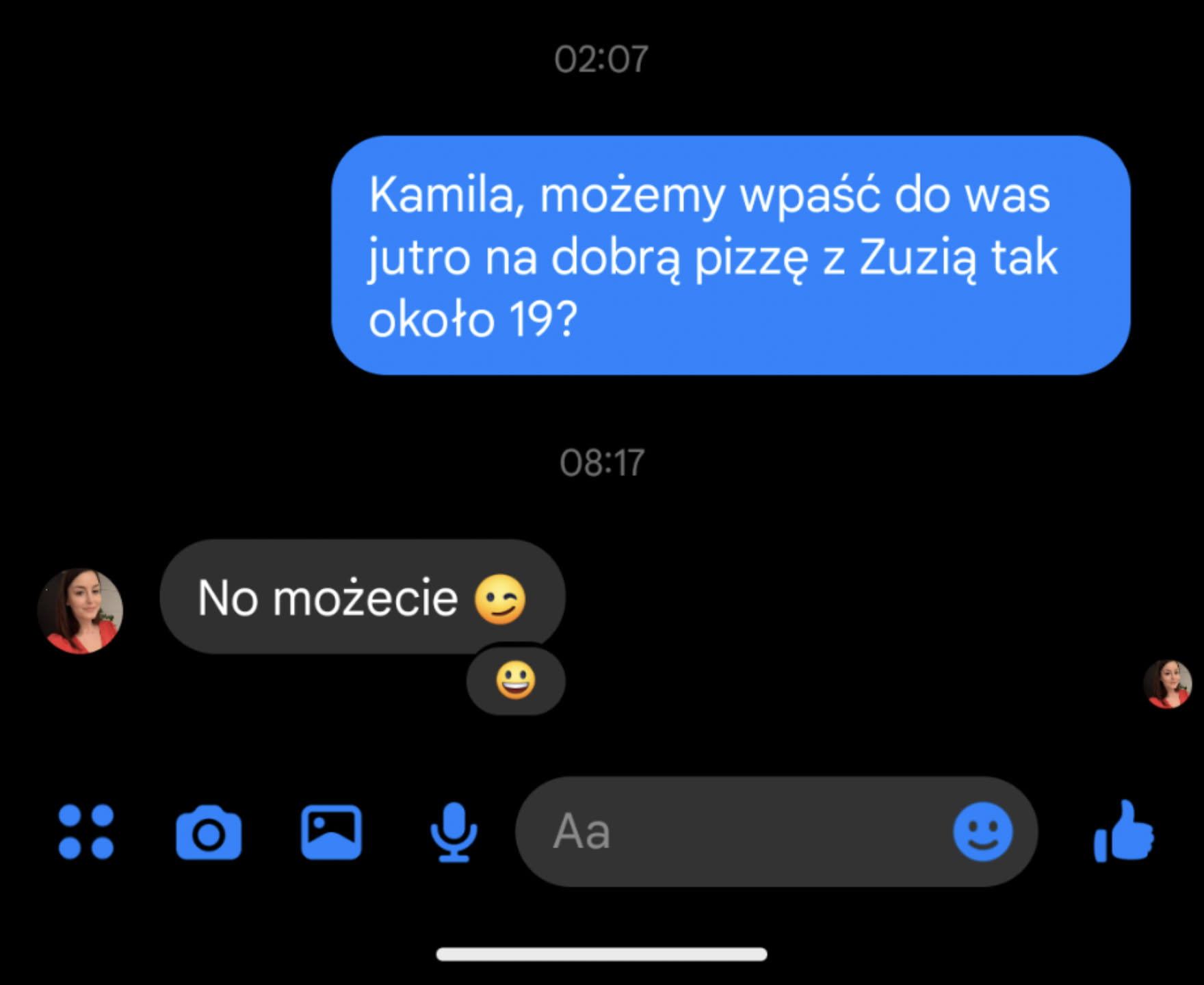Tap the grinning reaction under the reply
Image resolution: width=1204 pixels, height=985 pixels.
coord(516,680)
